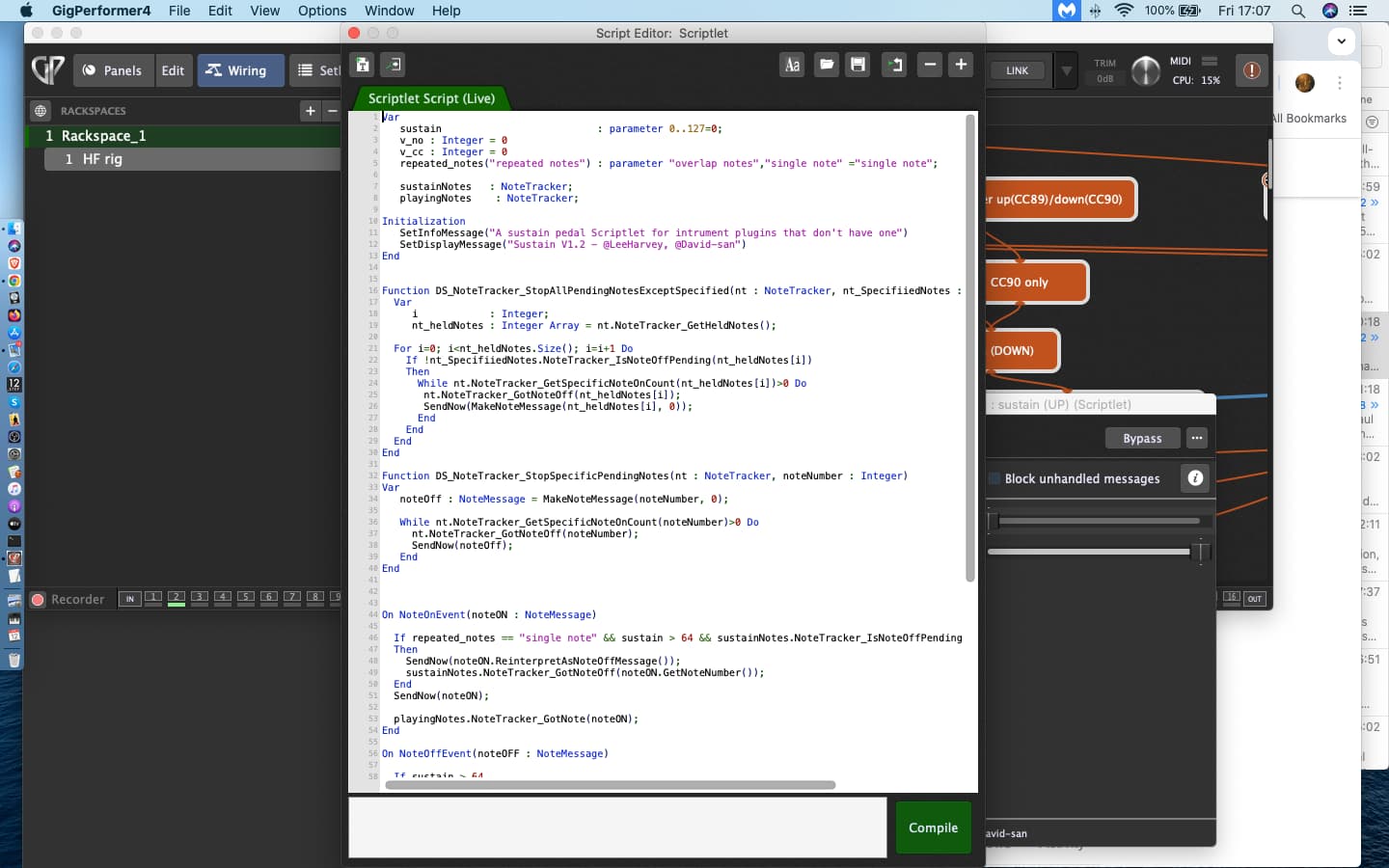The height and width of the screenshot is (868, 1389).
Task: Open the Help menu
Action: pyautogui.click(x=446, y=11)
